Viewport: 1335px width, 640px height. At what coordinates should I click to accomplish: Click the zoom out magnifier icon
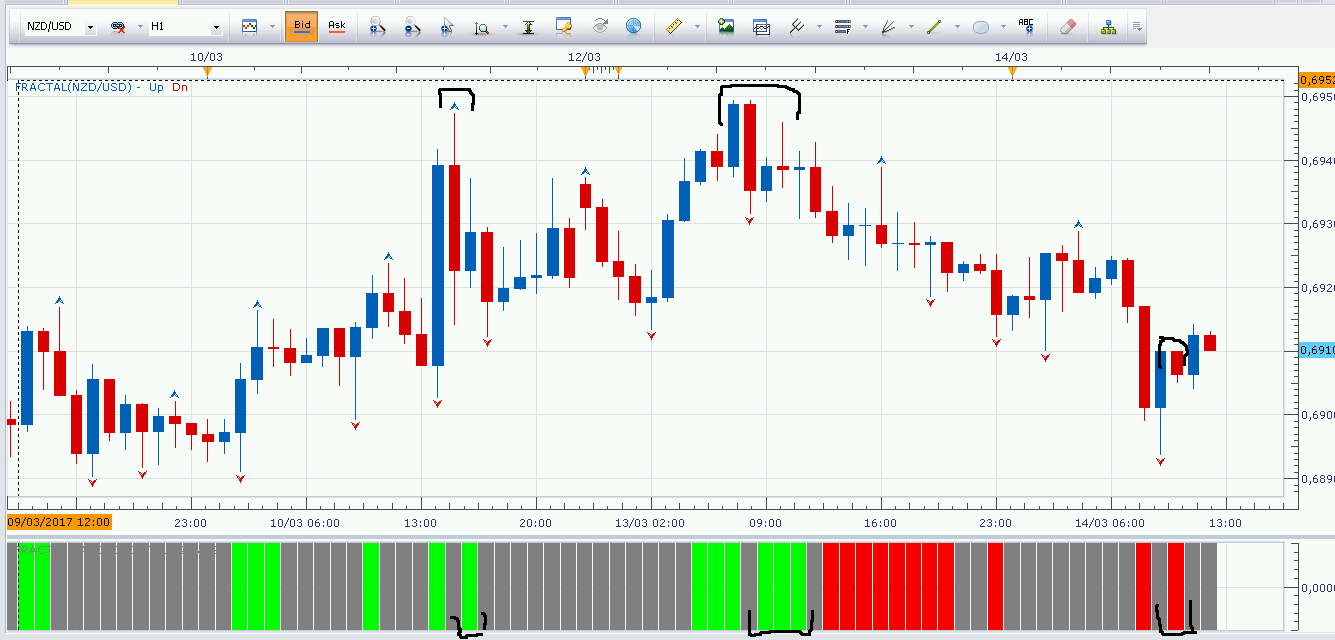pos(412,27)
